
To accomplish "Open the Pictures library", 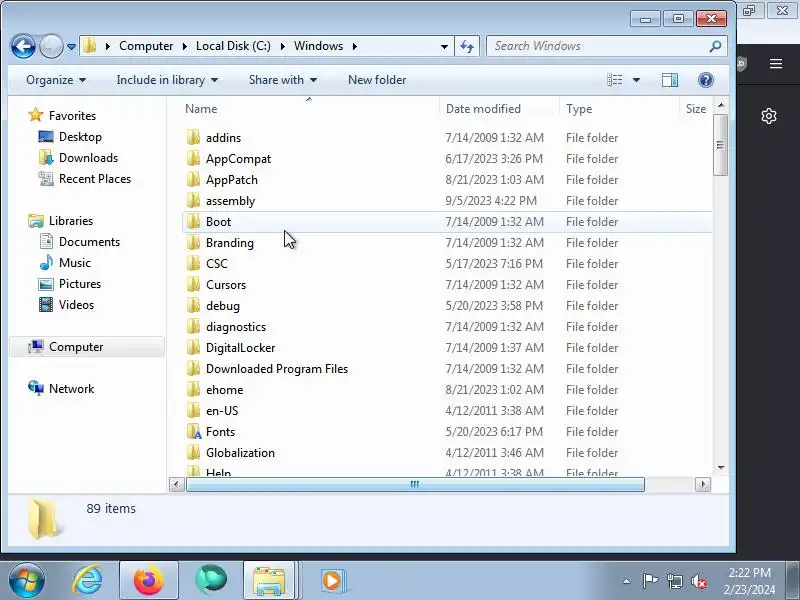I will point(80,284).
